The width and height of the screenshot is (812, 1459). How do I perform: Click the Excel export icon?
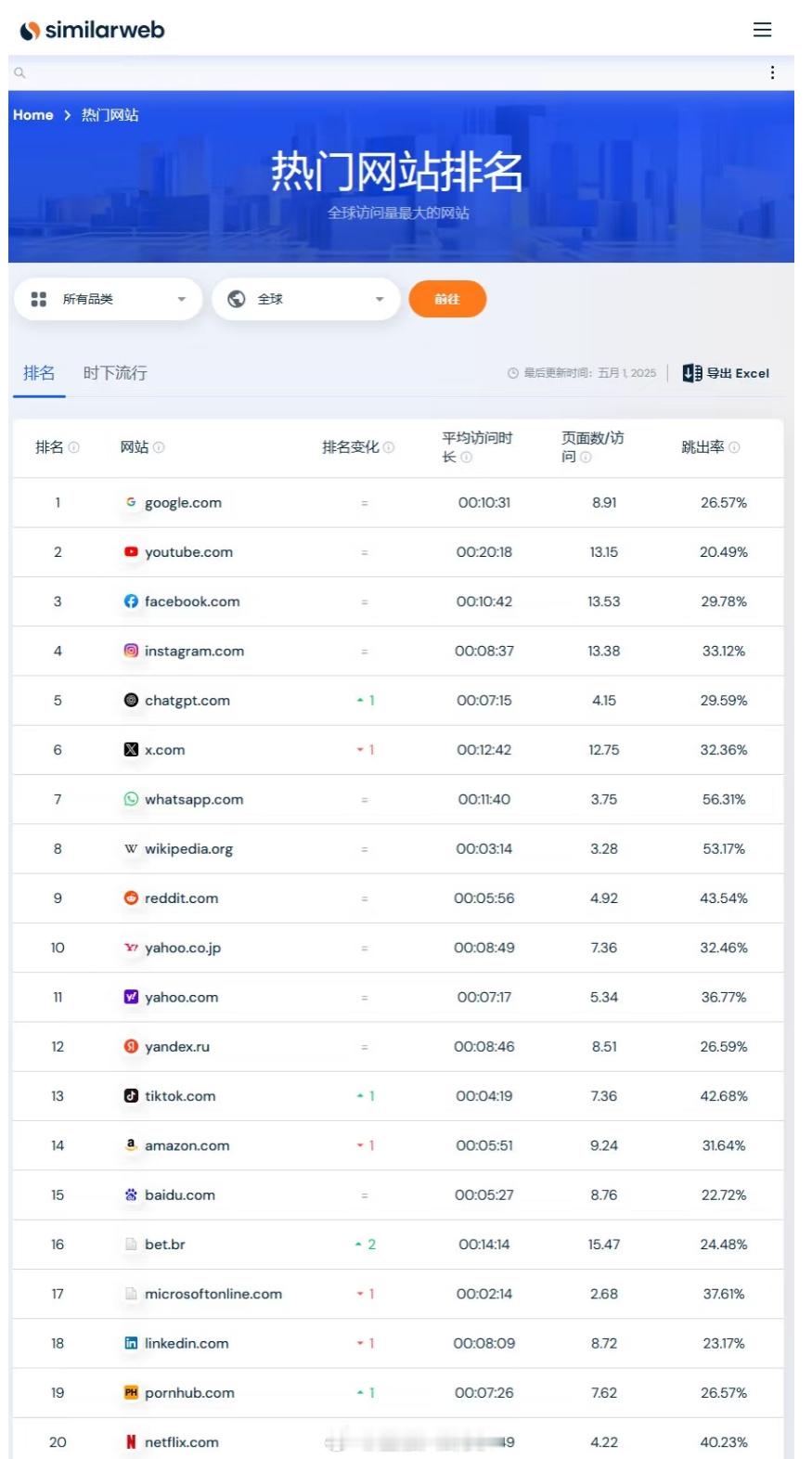pos(692,373)
